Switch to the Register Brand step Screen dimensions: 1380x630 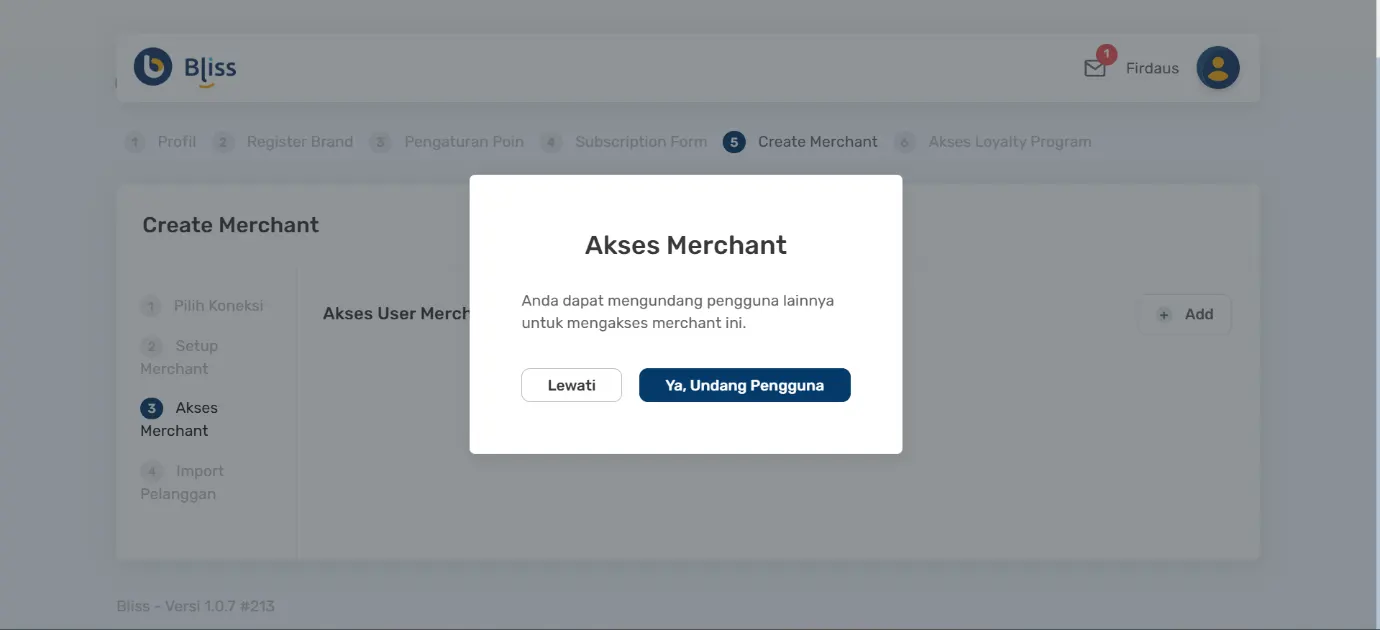pyautogui.click(x=299, y=141)
